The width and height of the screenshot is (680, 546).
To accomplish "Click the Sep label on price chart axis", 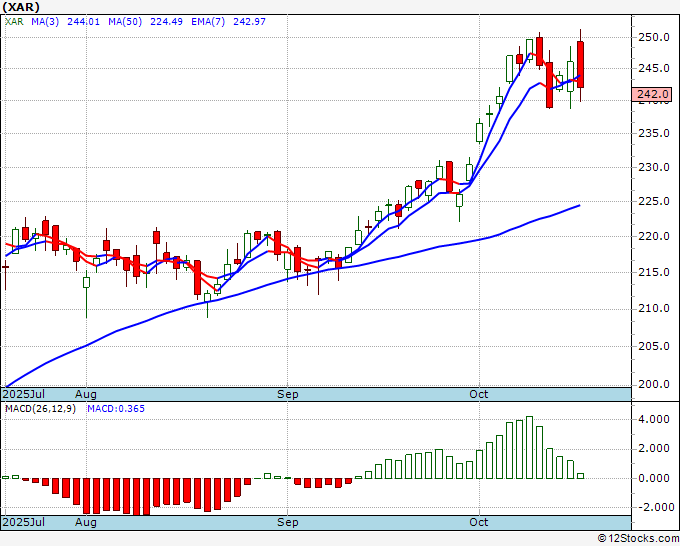I will 288,394.
